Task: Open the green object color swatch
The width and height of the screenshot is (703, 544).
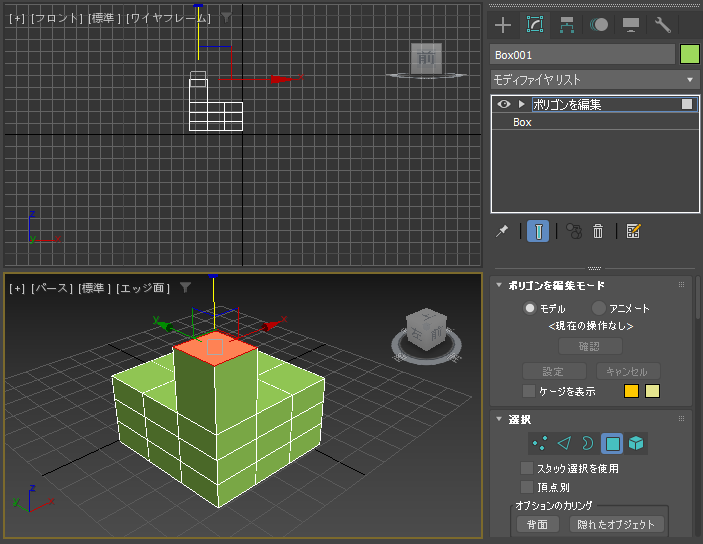Action: click(690, 55)
